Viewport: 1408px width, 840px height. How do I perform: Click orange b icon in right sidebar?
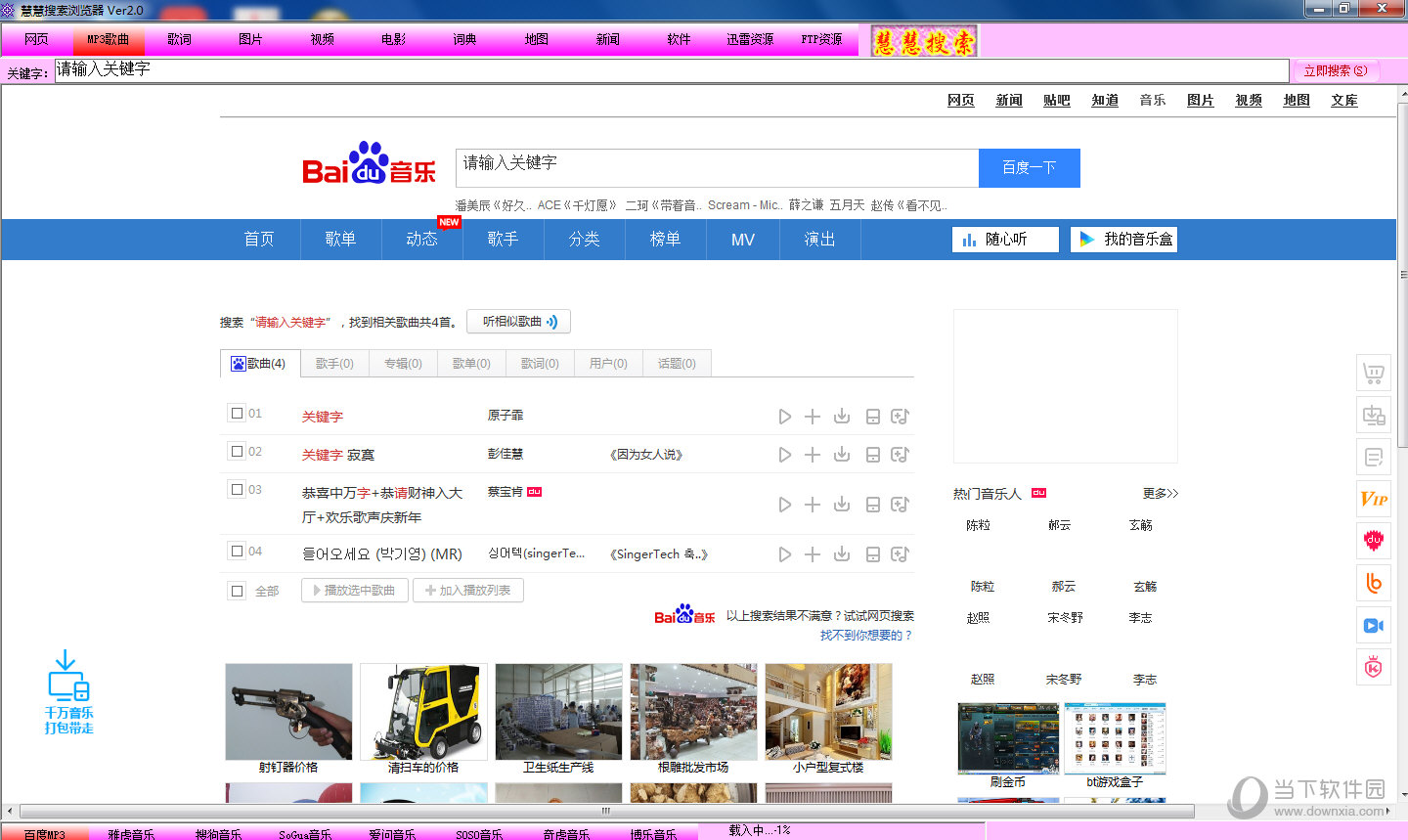[x=1374, y=583]
